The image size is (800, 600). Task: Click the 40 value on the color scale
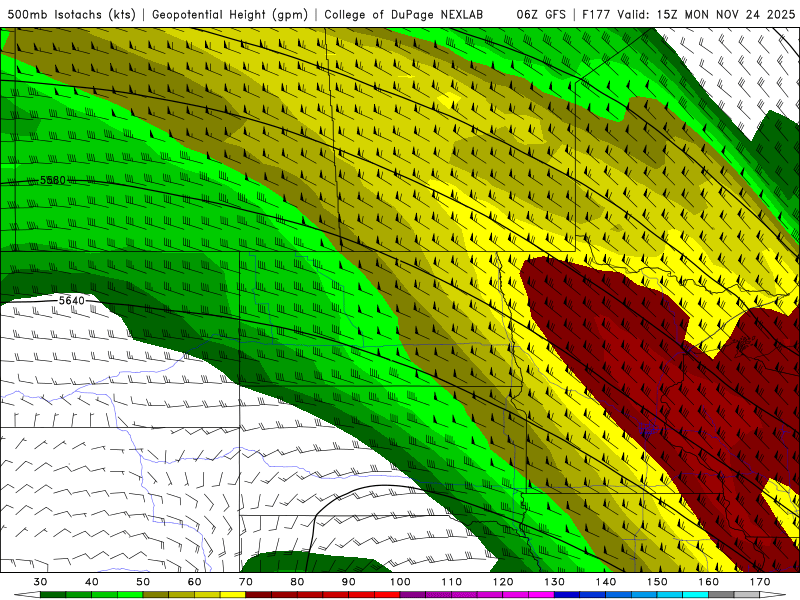pos(92,582)
